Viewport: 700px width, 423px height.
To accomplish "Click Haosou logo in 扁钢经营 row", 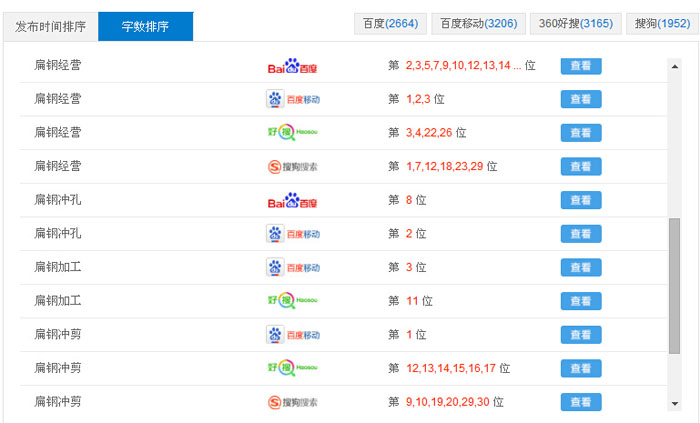I will (x=292, y=133).
